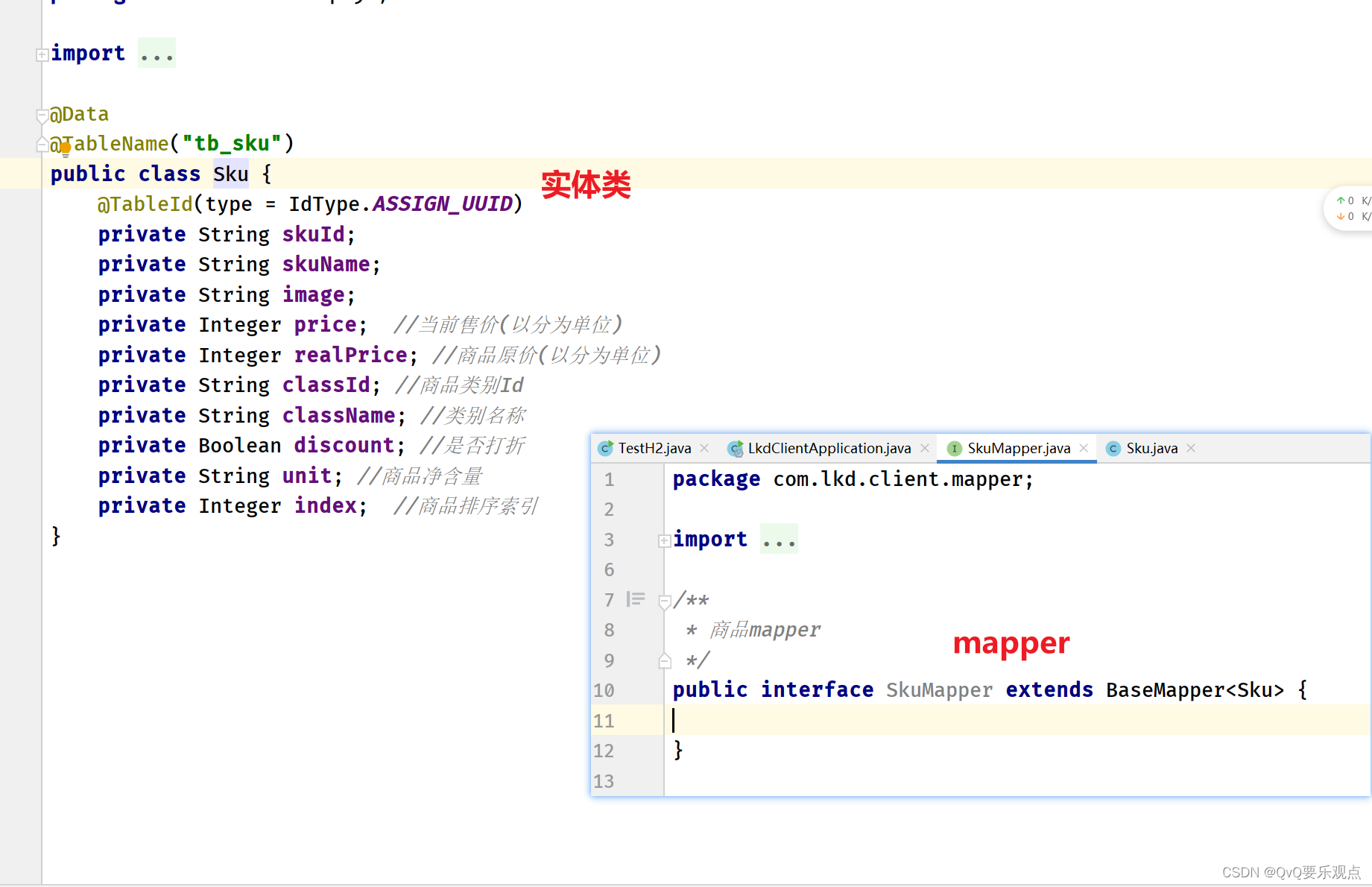Click the image field name
This screenshot has width=1372, height=887.
click(314, 294)
